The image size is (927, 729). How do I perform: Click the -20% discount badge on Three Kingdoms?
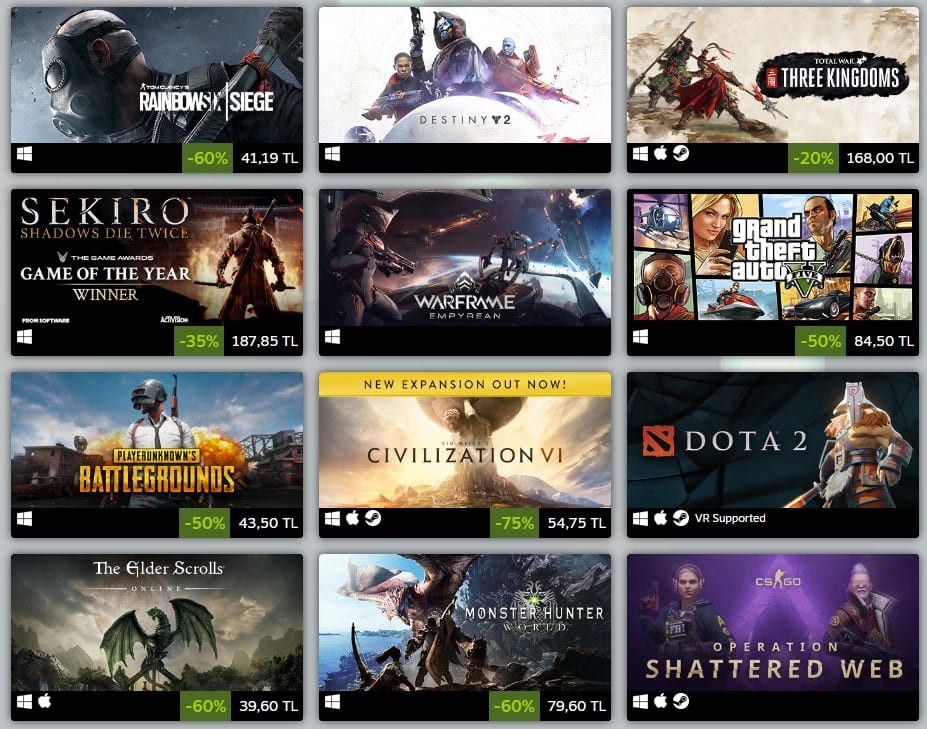click(813, 158)
